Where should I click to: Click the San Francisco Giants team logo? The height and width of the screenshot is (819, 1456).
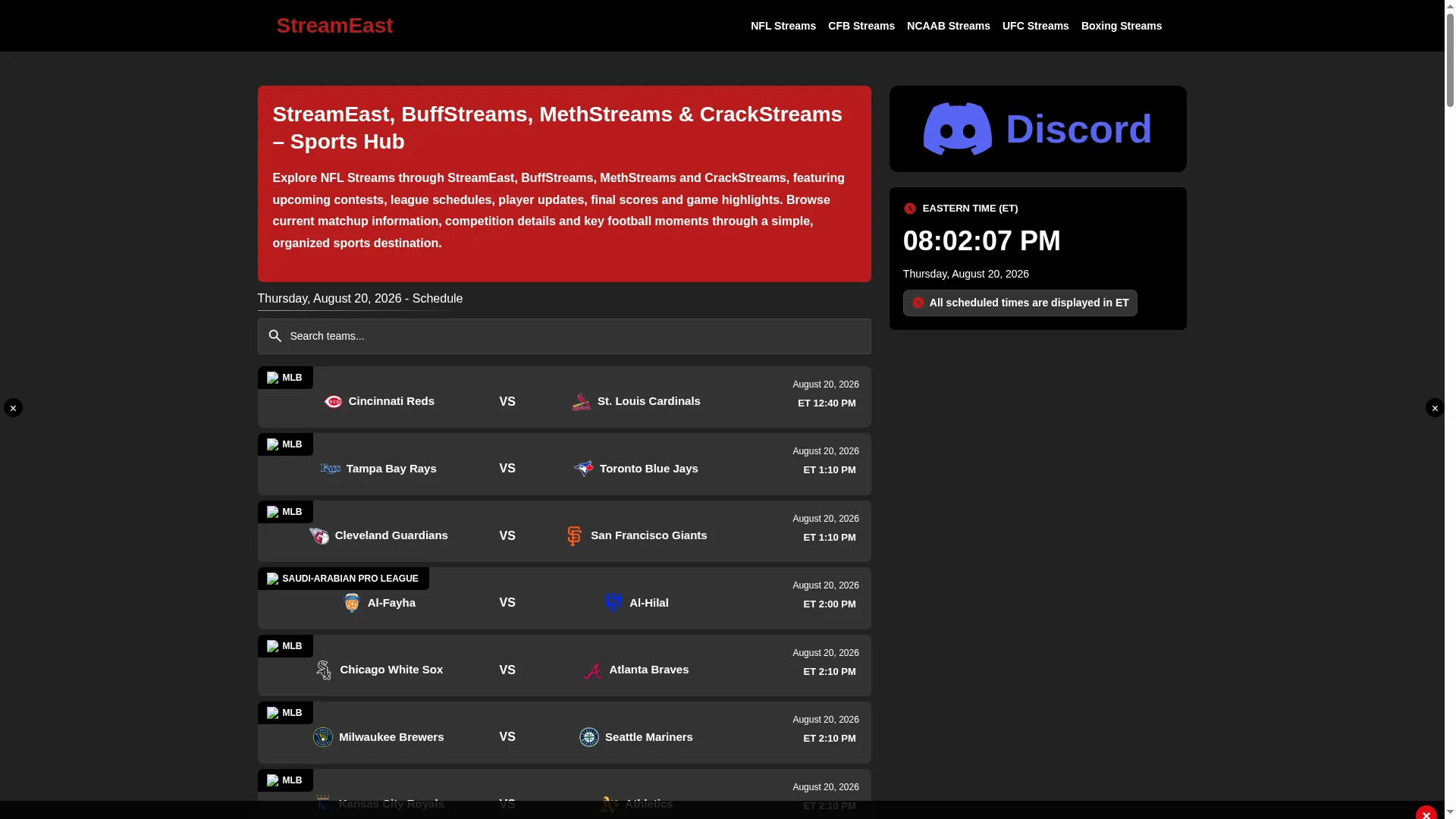(x=574, y=536)
